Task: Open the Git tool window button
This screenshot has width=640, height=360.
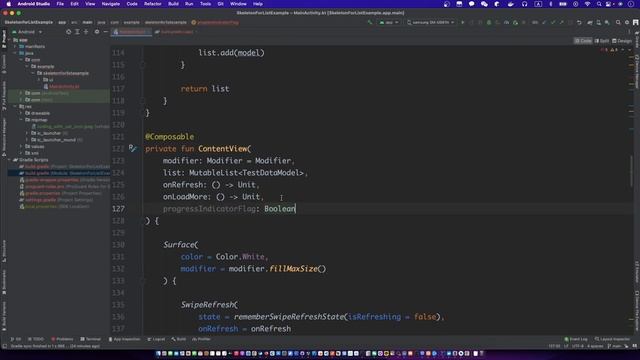Action: (x=16, y=339)
